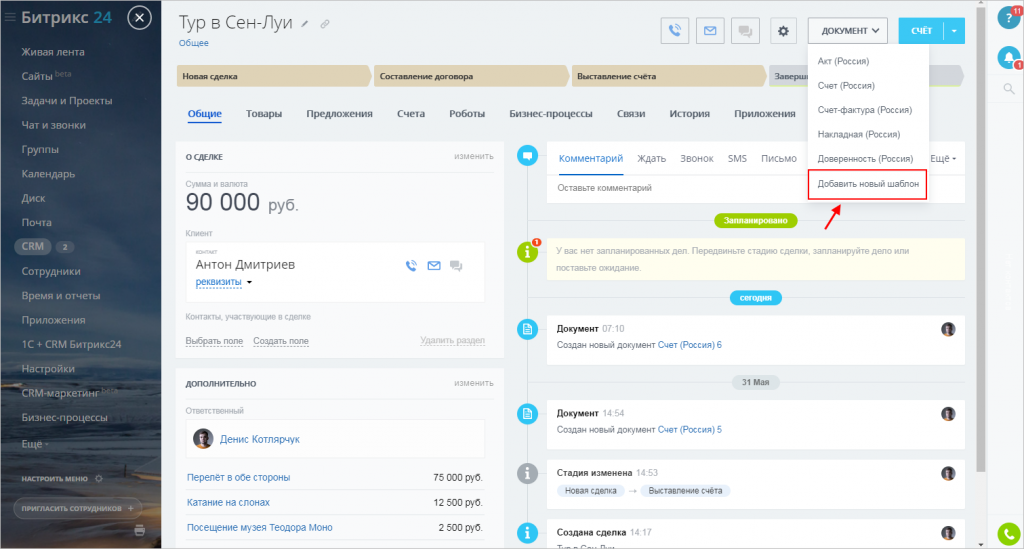Copy the deal link with the chain icon
Image resolution: width=1024 pixels, height=549 pixels.
pos(325,24)
